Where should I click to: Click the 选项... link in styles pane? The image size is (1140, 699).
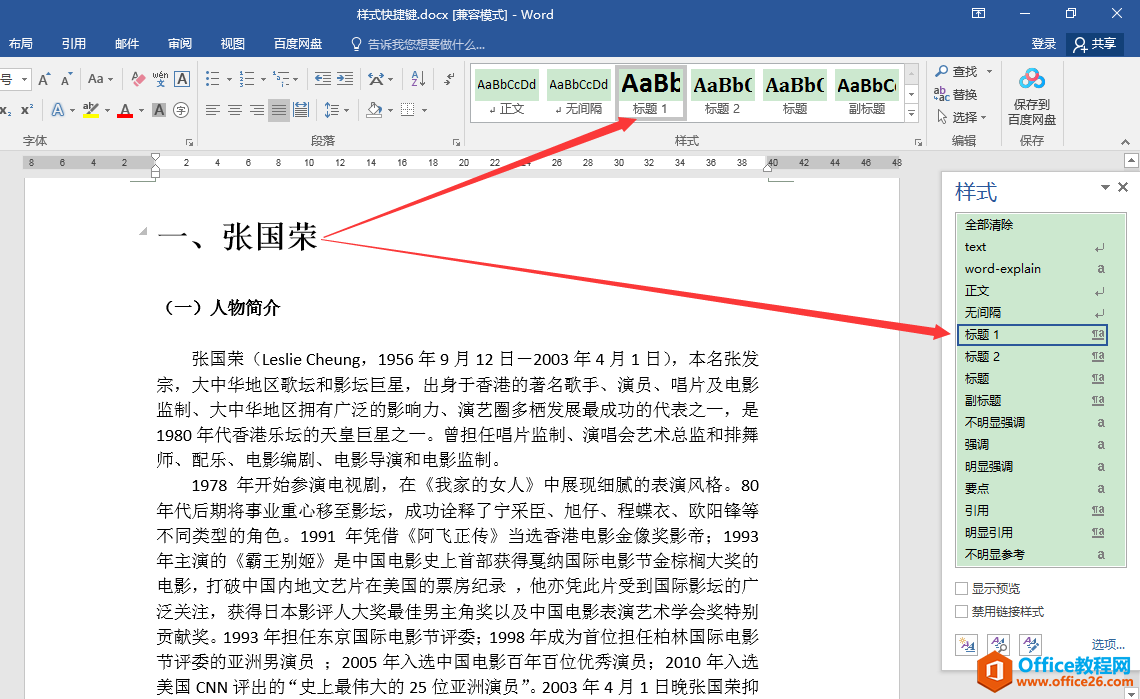[1108, 645]
